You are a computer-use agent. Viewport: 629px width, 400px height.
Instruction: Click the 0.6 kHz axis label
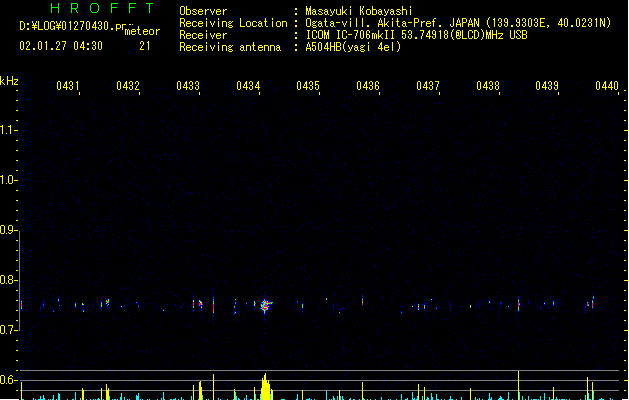click(x=8, y=380)
